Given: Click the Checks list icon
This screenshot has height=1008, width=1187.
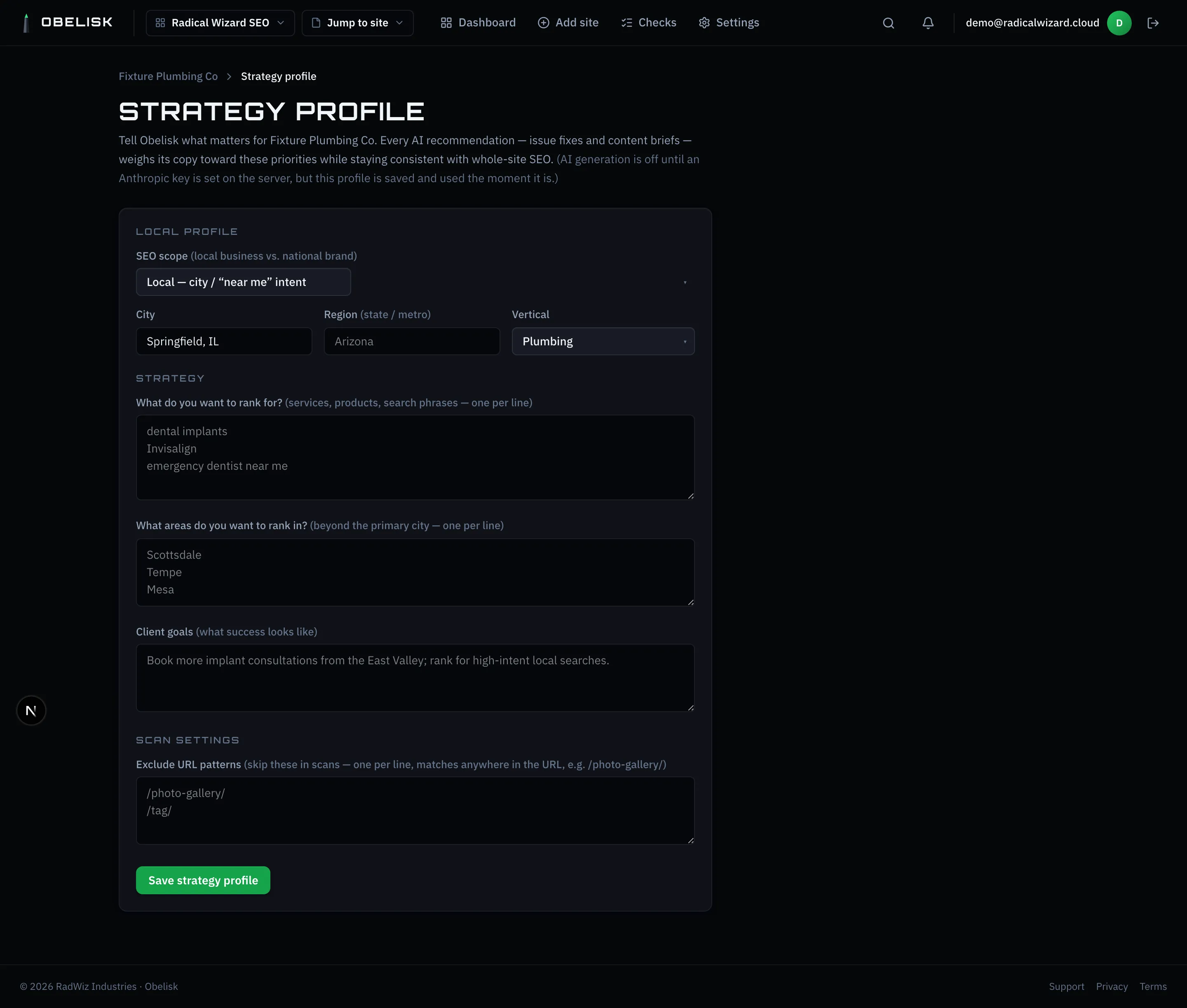Looking at the screenshot, I should tap(626, 23).
